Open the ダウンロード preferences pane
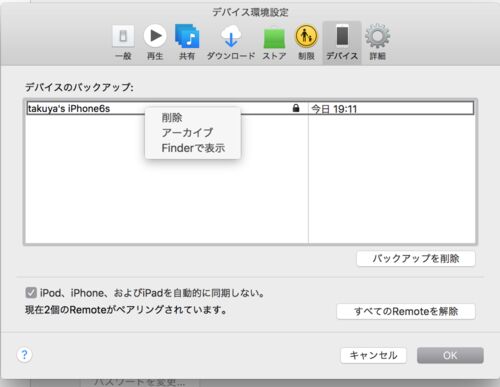Viewport: 500px width, 387px height. [x=231, y=43]
